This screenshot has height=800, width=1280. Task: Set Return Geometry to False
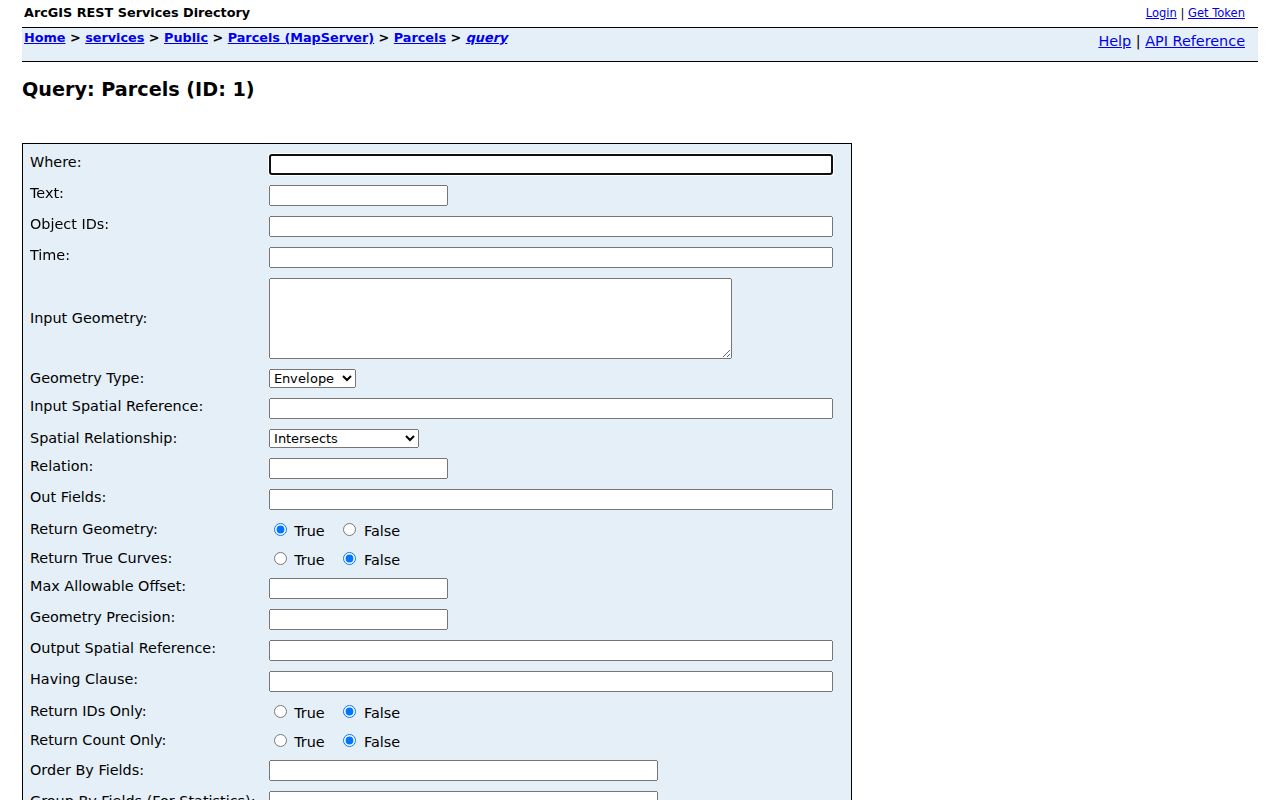tap(349, 530)
